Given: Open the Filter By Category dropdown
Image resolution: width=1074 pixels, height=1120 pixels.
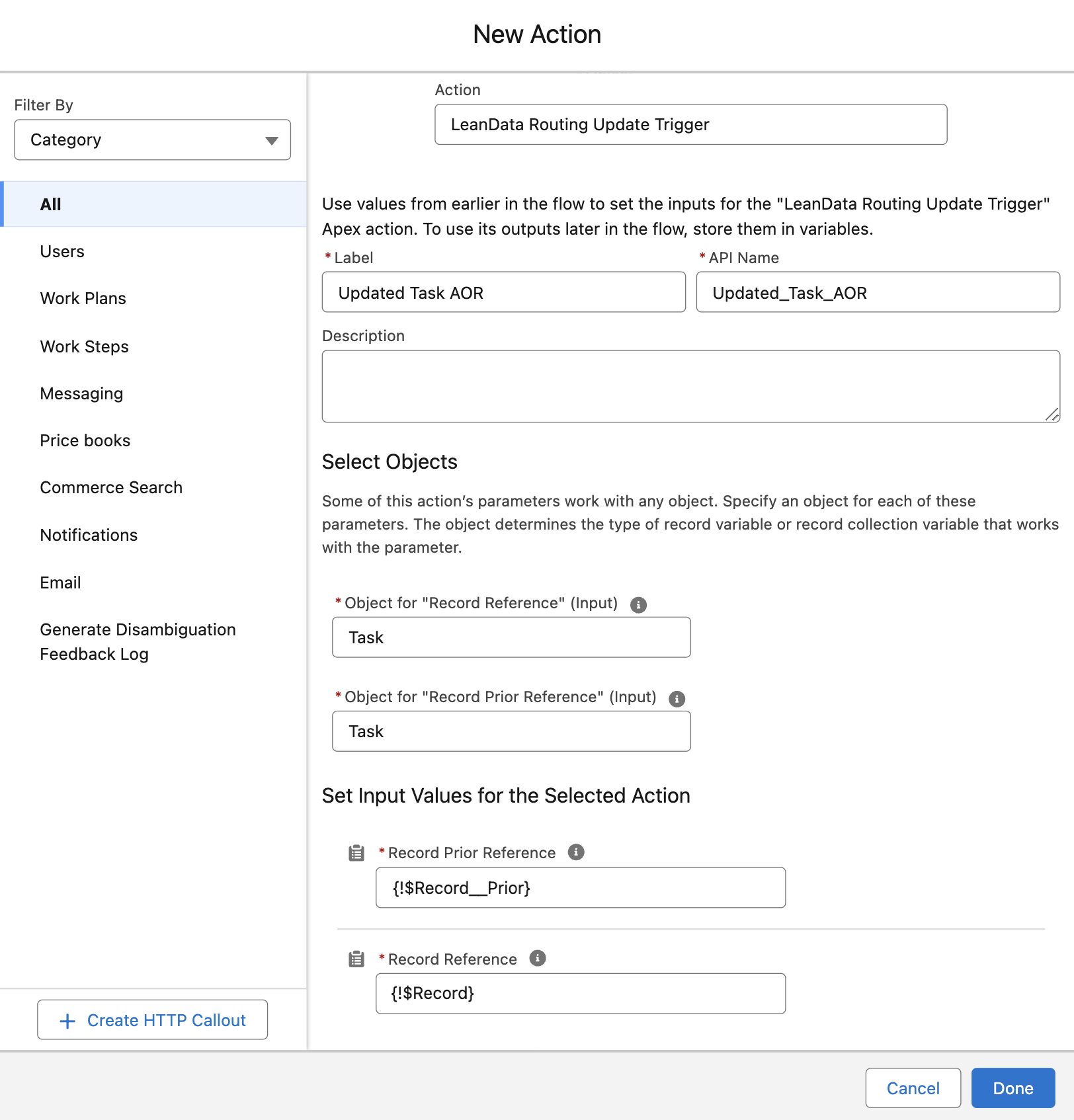Looking at the screenshot, I should 152,140.
